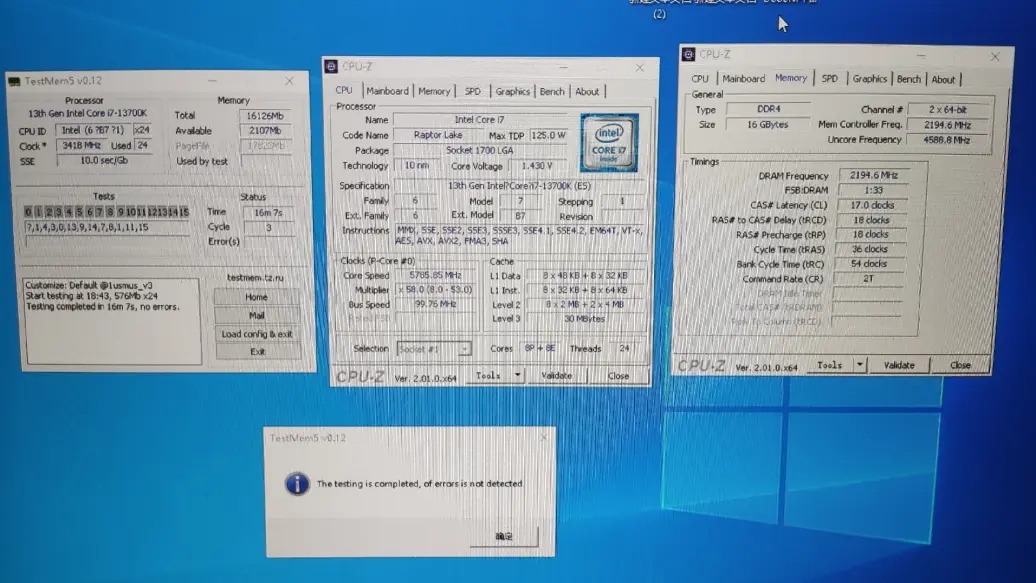Click the Total memory 16126Mb value
1036x583 pixels.
[265, 116]
